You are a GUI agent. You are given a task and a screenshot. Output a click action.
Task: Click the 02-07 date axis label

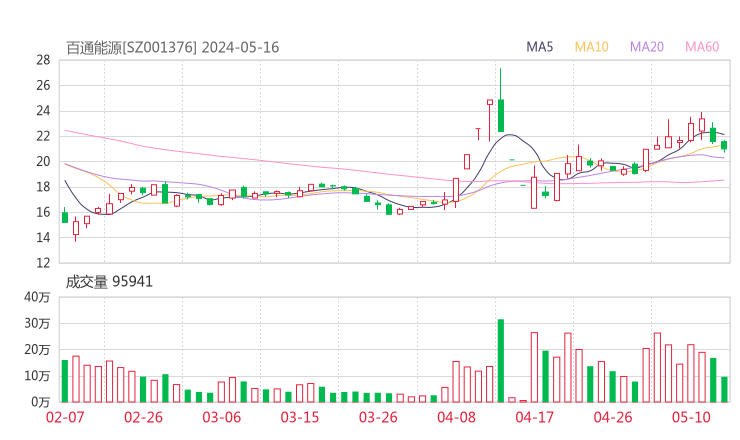pos(65,417)
